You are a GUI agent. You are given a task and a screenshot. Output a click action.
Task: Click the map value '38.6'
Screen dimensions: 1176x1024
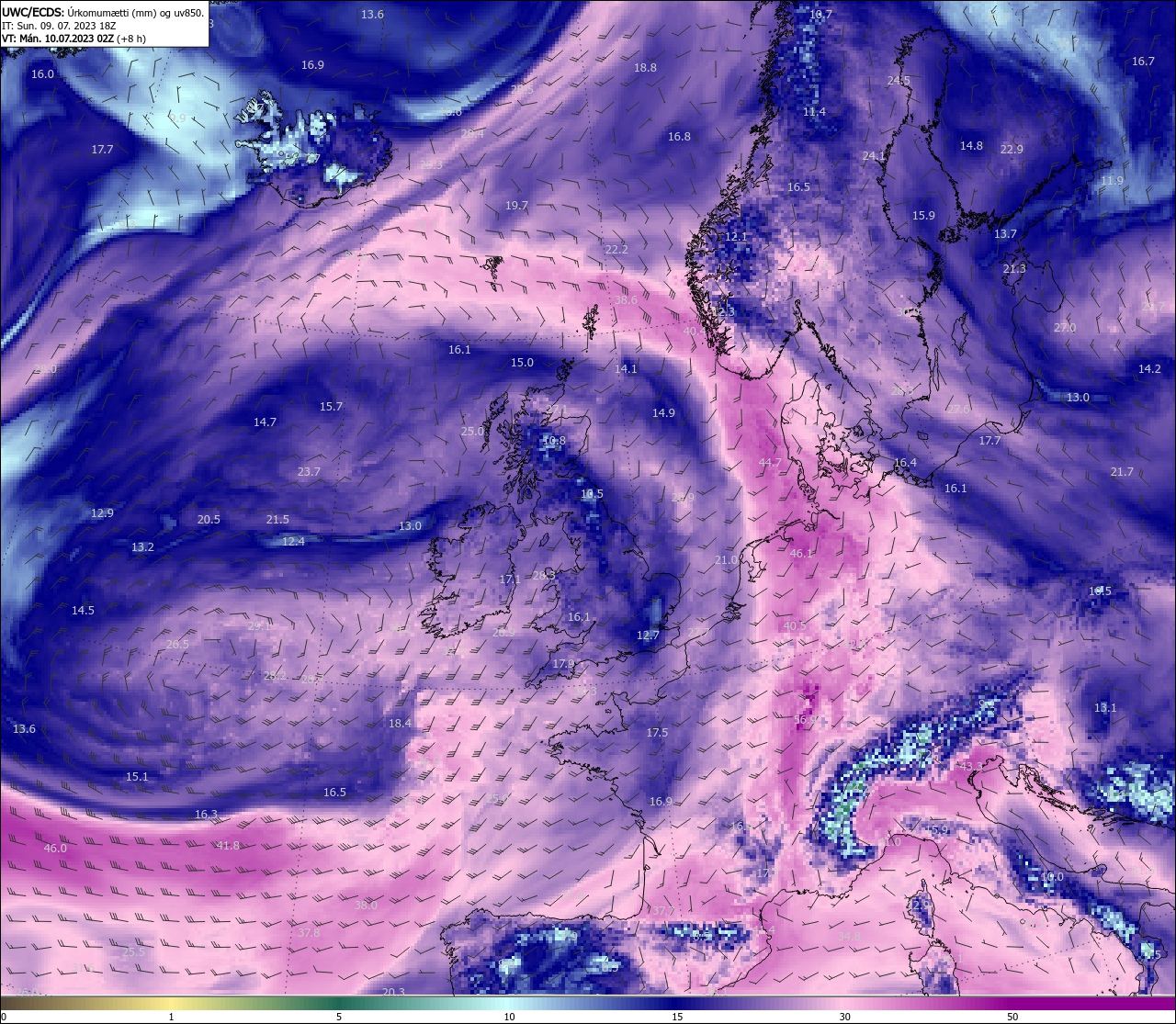point(626,299)
